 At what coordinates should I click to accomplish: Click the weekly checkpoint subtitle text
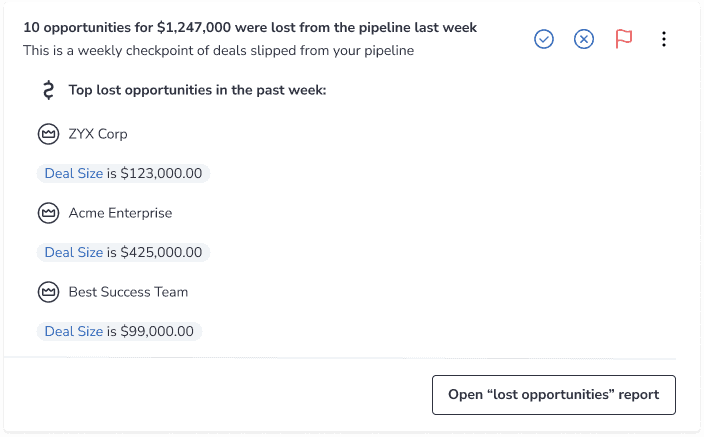tap(219, 50)
